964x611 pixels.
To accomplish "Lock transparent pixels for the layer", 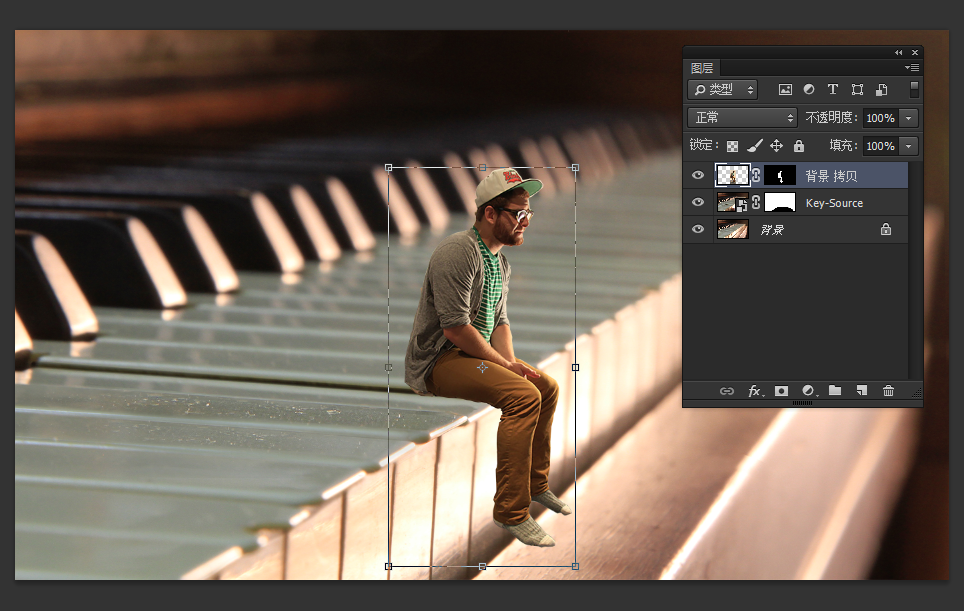I will [x=733, y=146].
